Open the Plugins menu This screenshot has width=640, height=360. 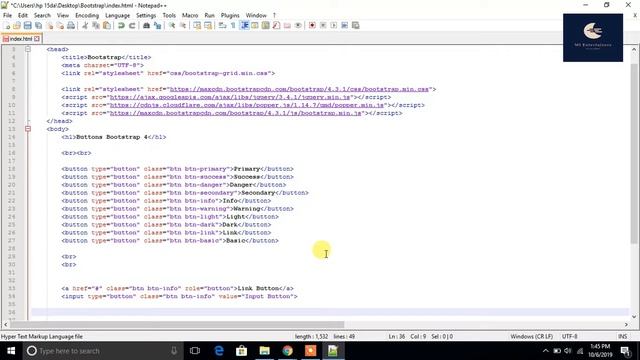(230, 15)
